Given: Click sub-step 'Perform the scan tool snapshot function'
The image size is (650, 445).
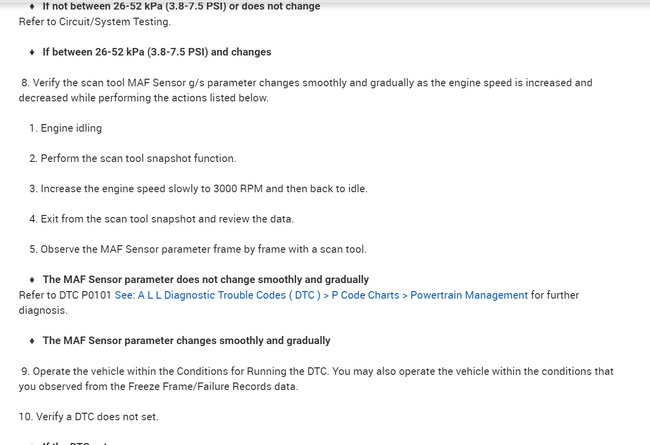Looking at the screenshot, I should point(138,158).
